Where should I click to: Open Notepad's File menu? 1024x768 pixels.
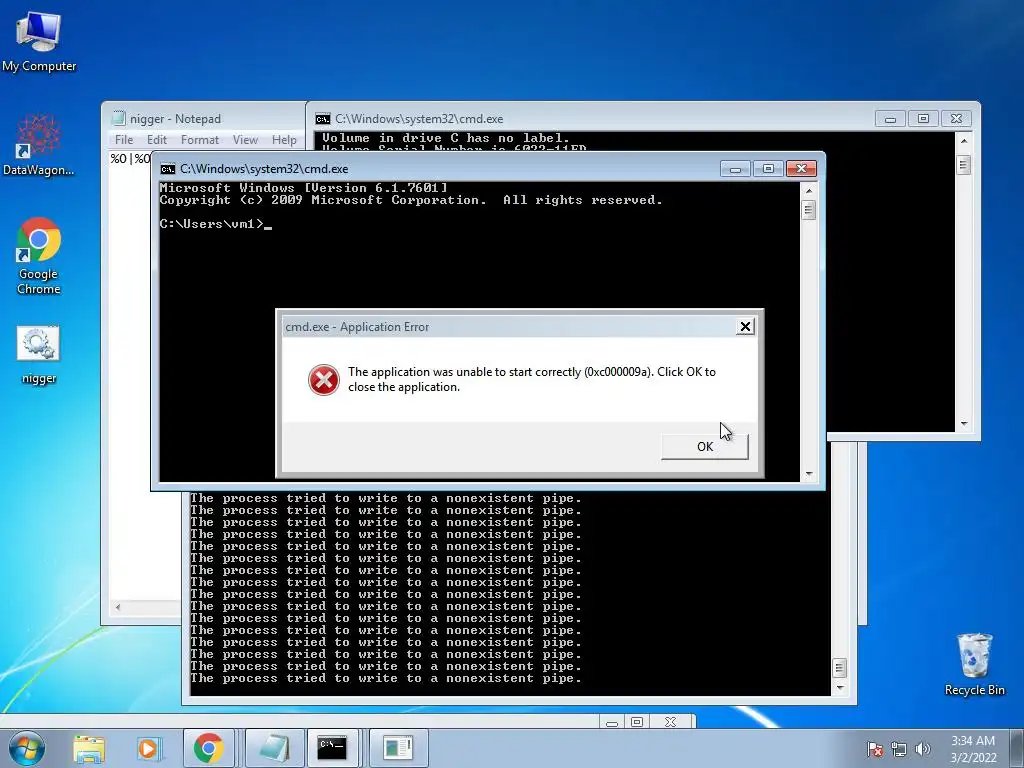click(124, 140)
